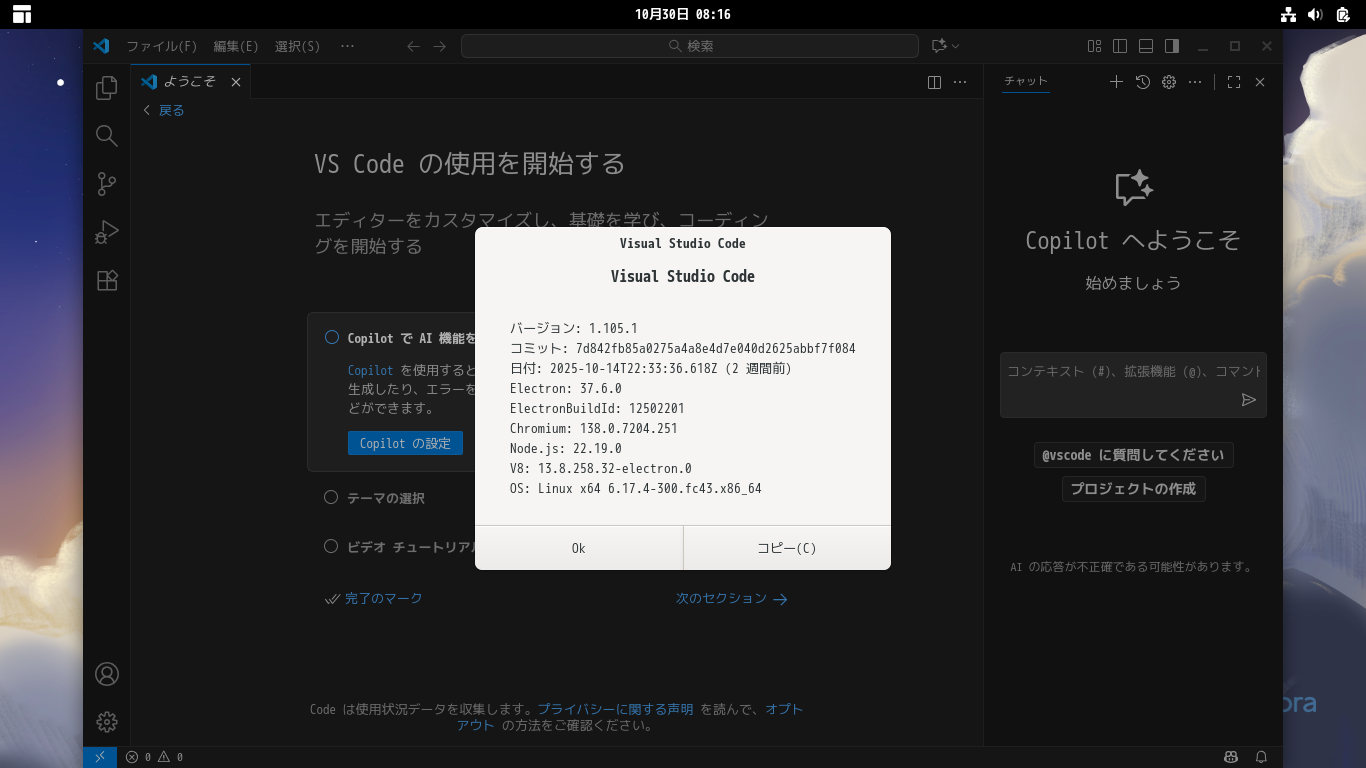
Task: Open the 選択(S) menu
Action: click(298, 46)
